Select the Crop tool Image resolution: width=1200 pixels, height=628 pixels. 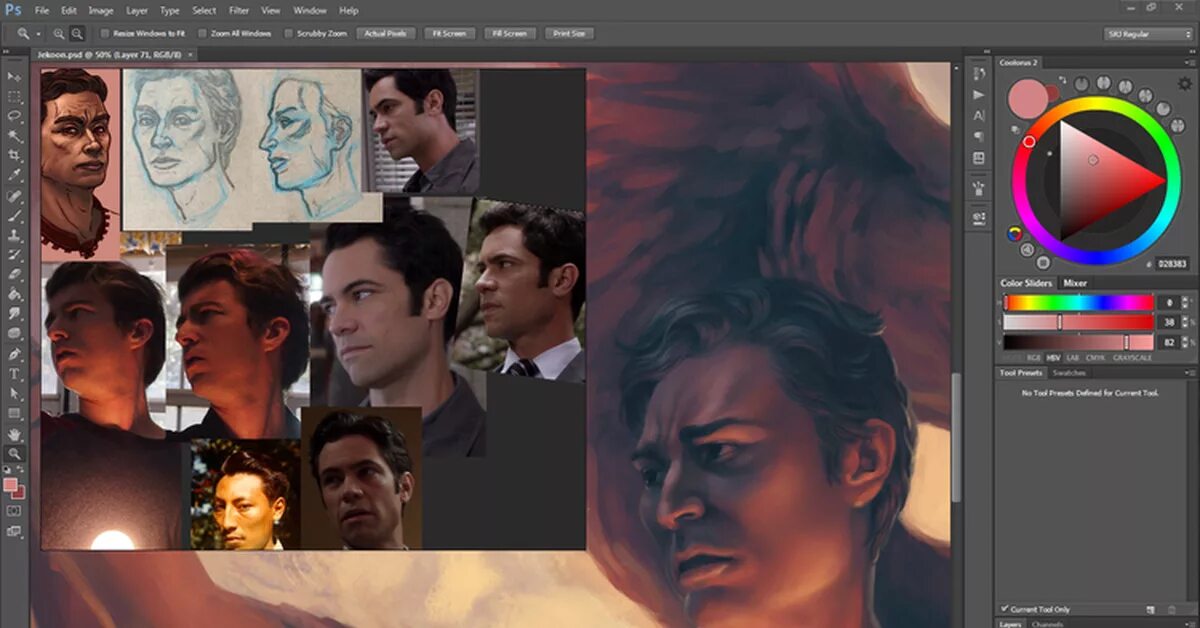pos(14,156)
